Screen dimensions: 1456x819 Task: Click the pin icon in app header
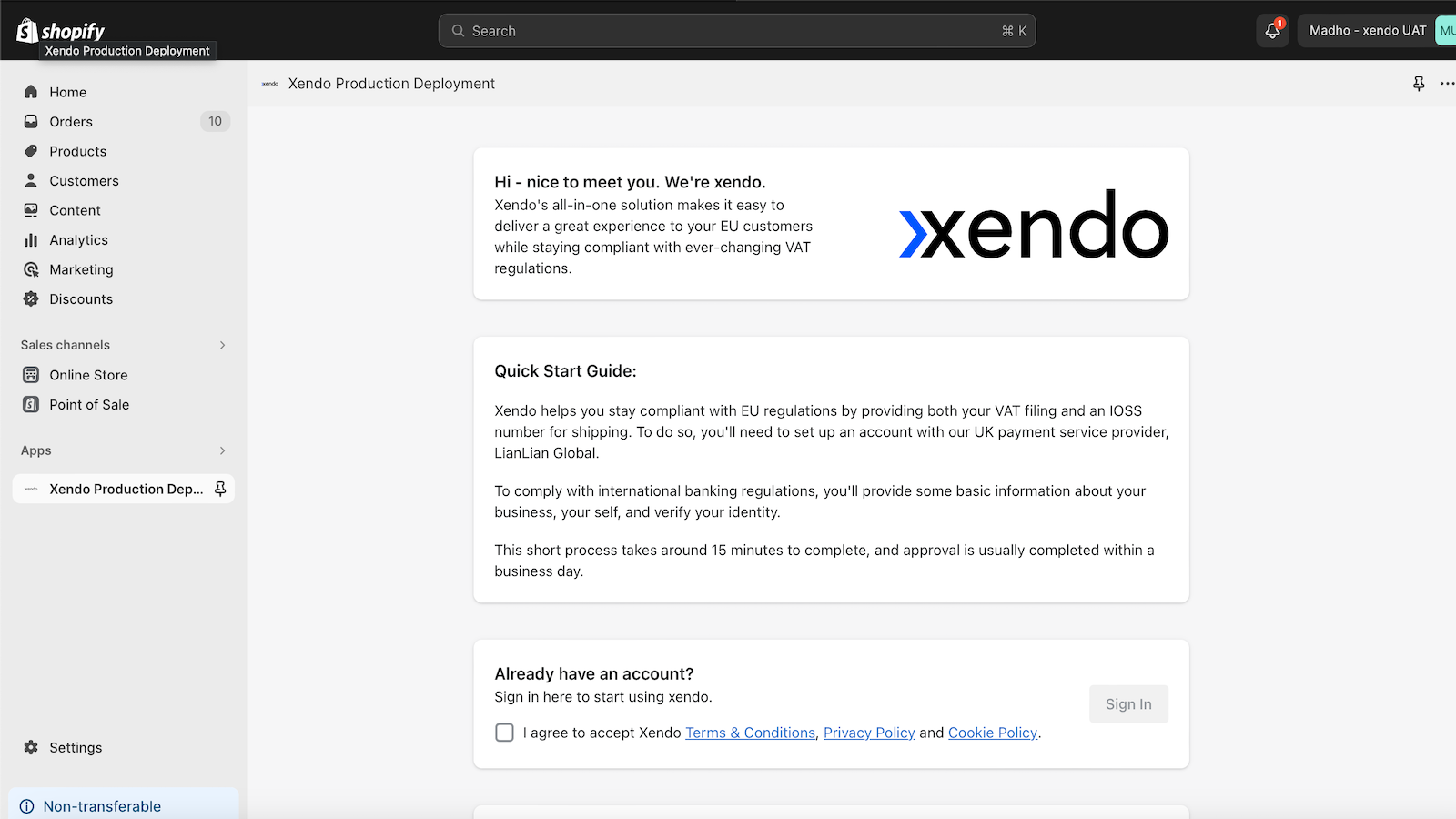tap(1419, 84)
